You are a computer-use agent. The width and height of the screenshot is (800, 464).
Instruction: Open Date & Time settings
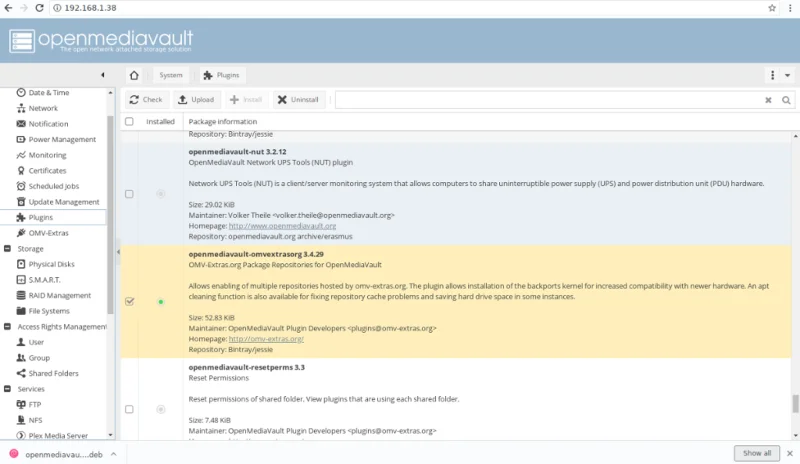coord(48,92)
